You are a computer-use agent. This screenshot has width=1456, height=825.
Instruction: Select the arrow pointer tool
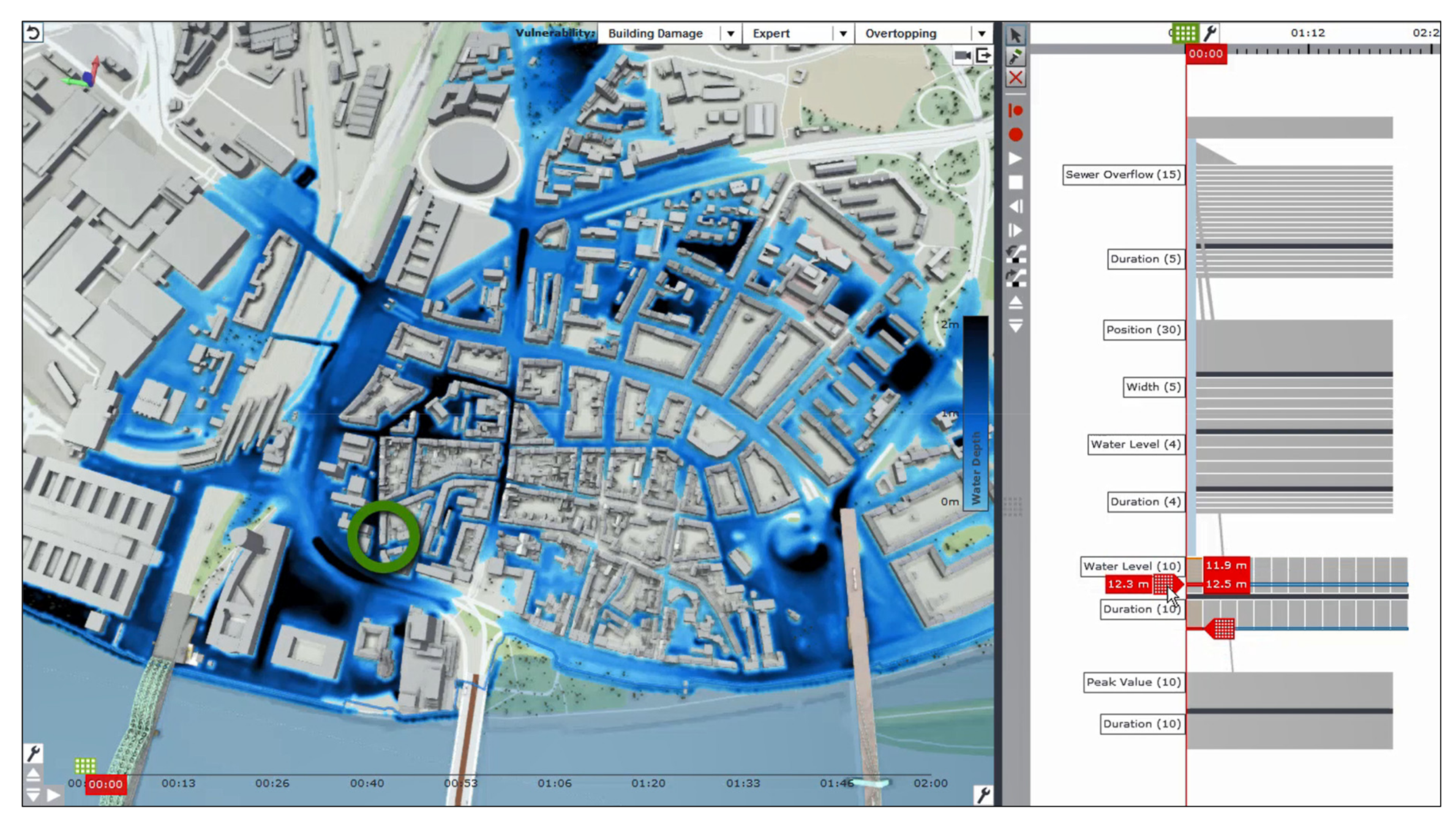coord(1015,36)
